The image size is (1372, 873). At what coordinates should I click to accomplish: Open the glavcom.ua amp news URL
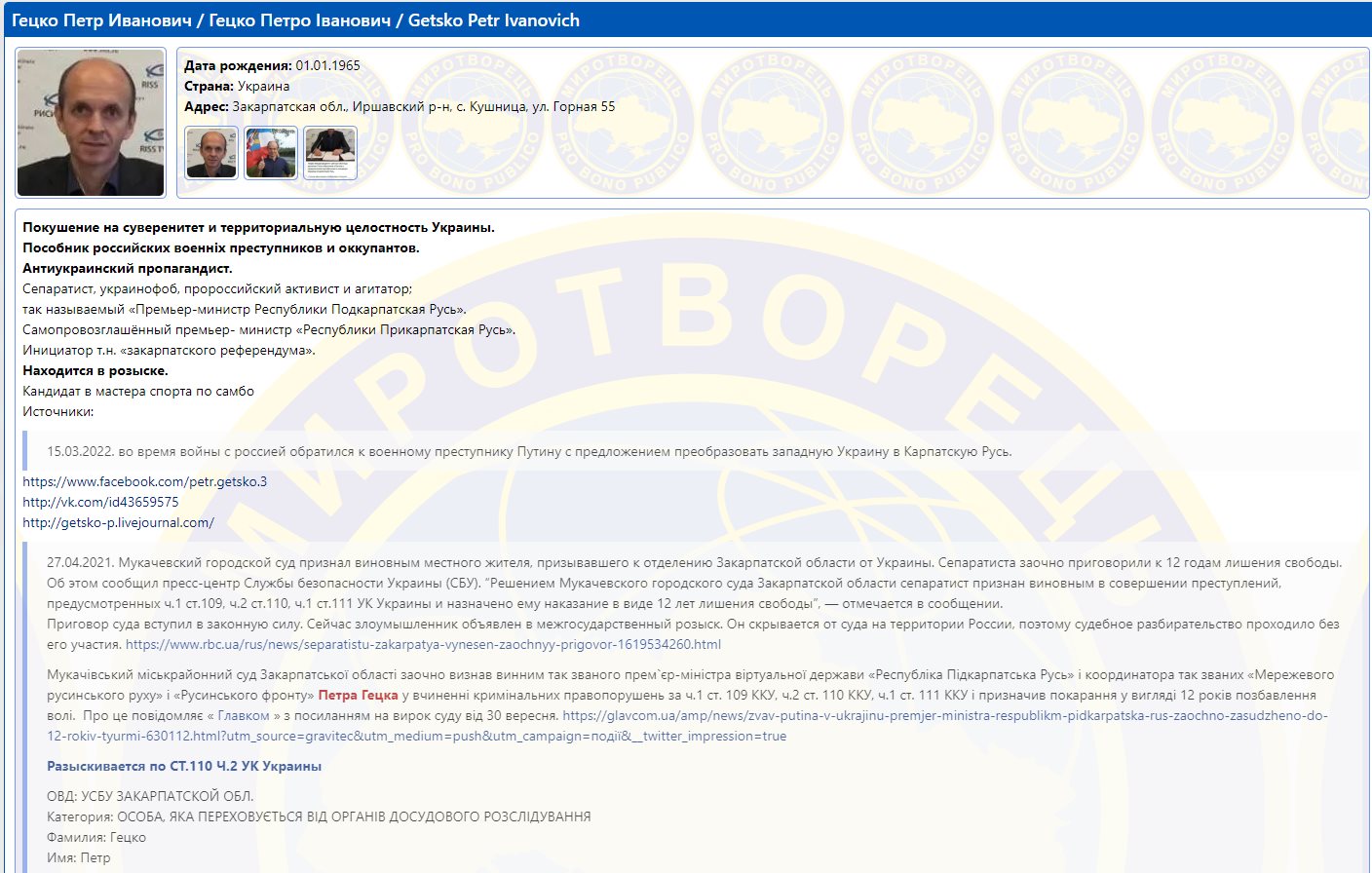pos(943,715)
